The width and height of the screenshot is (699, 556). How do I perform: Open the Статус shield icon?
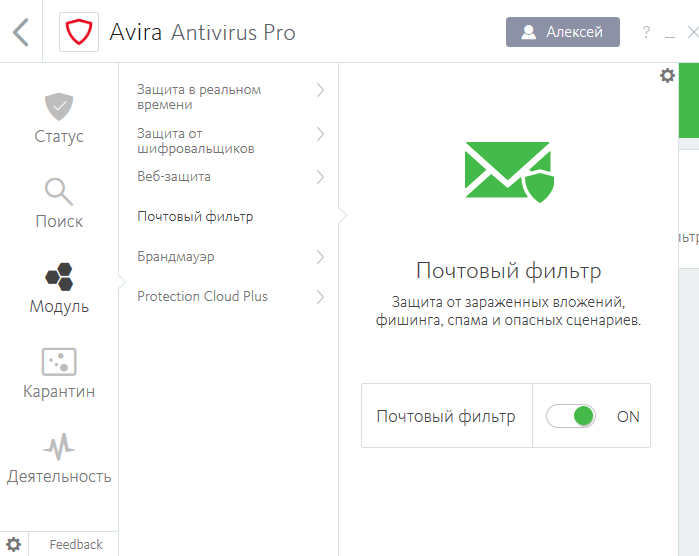coord(59,107)
